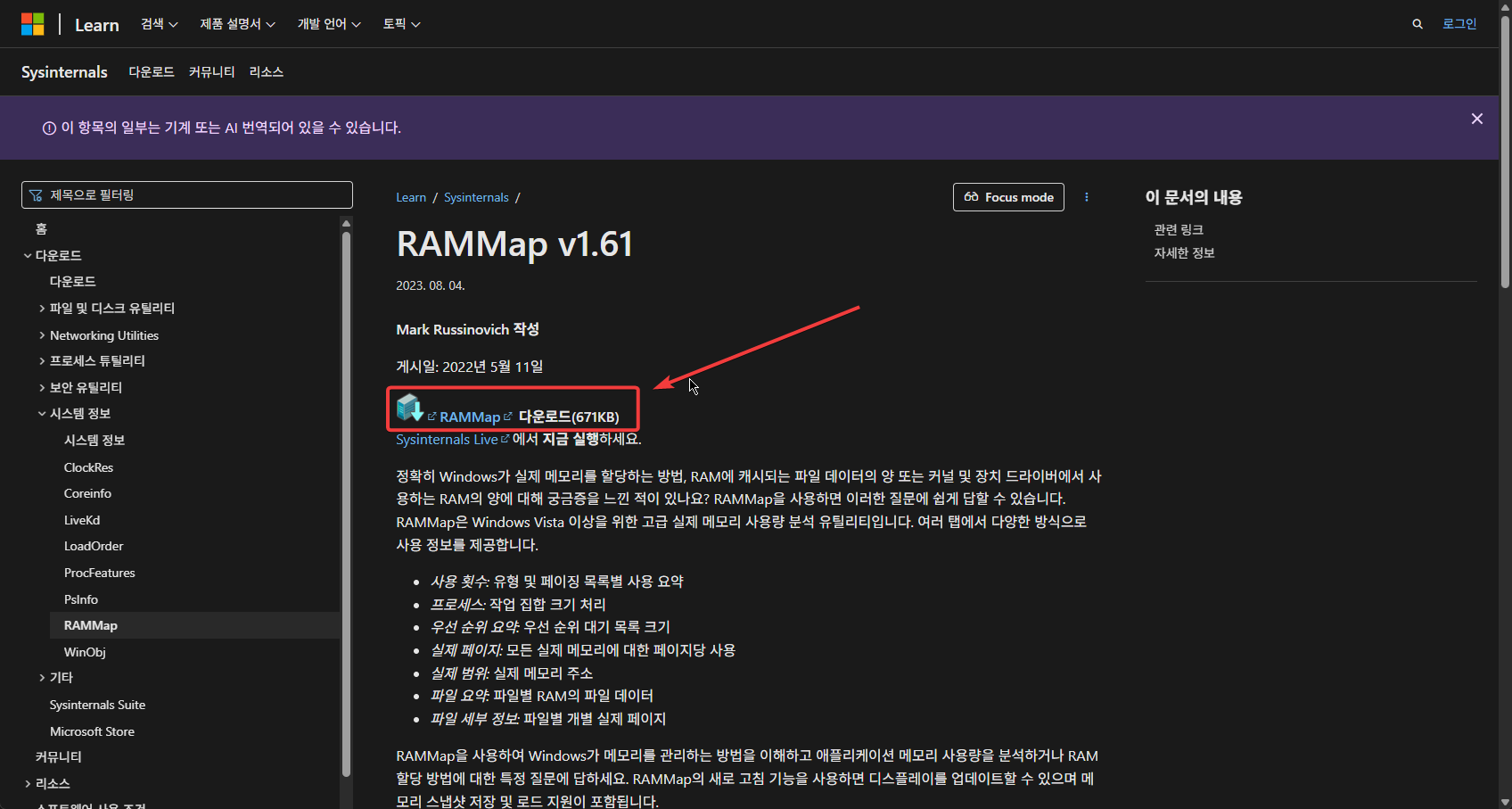
Task: Select 커뮤니티 in the sidebar tree
Action: click(x=58, y=757)
